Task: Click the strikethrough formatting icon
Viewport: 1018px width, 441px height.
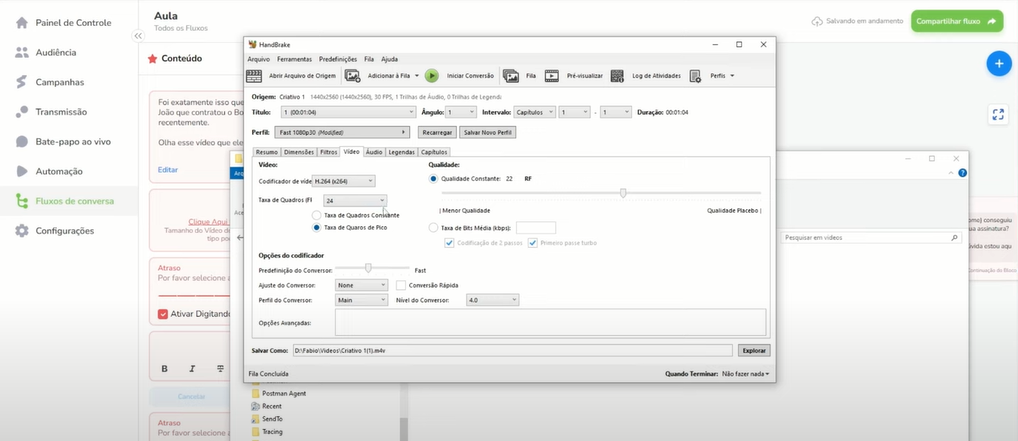Action: (x=221, y=369)
